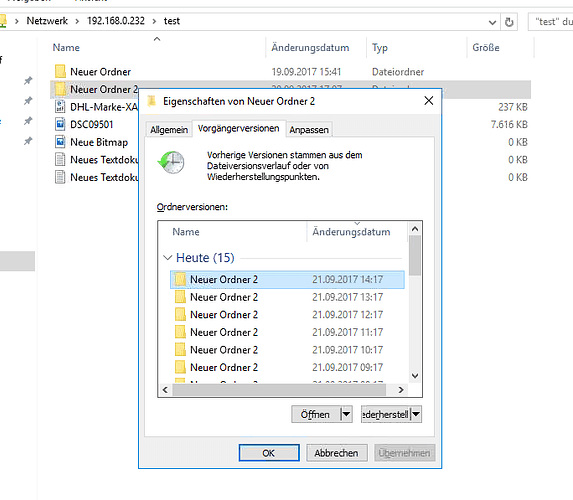This screenshot has width=573, height=500.
Task: Click the vertical scrollbar down arrow
Action: (415, 376)
